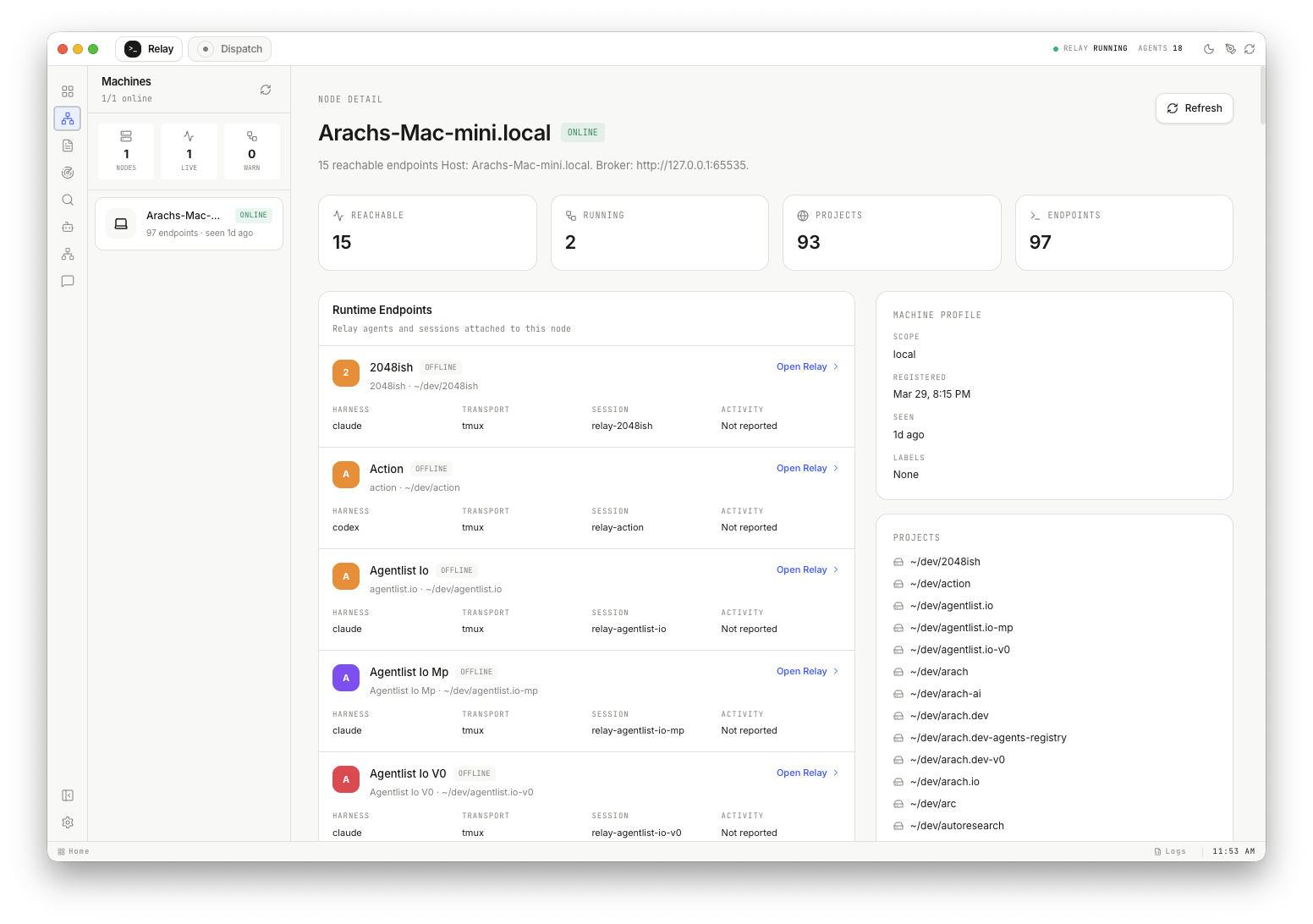Expand Open Relay chevron for 2048ish

tap(836, 366)
